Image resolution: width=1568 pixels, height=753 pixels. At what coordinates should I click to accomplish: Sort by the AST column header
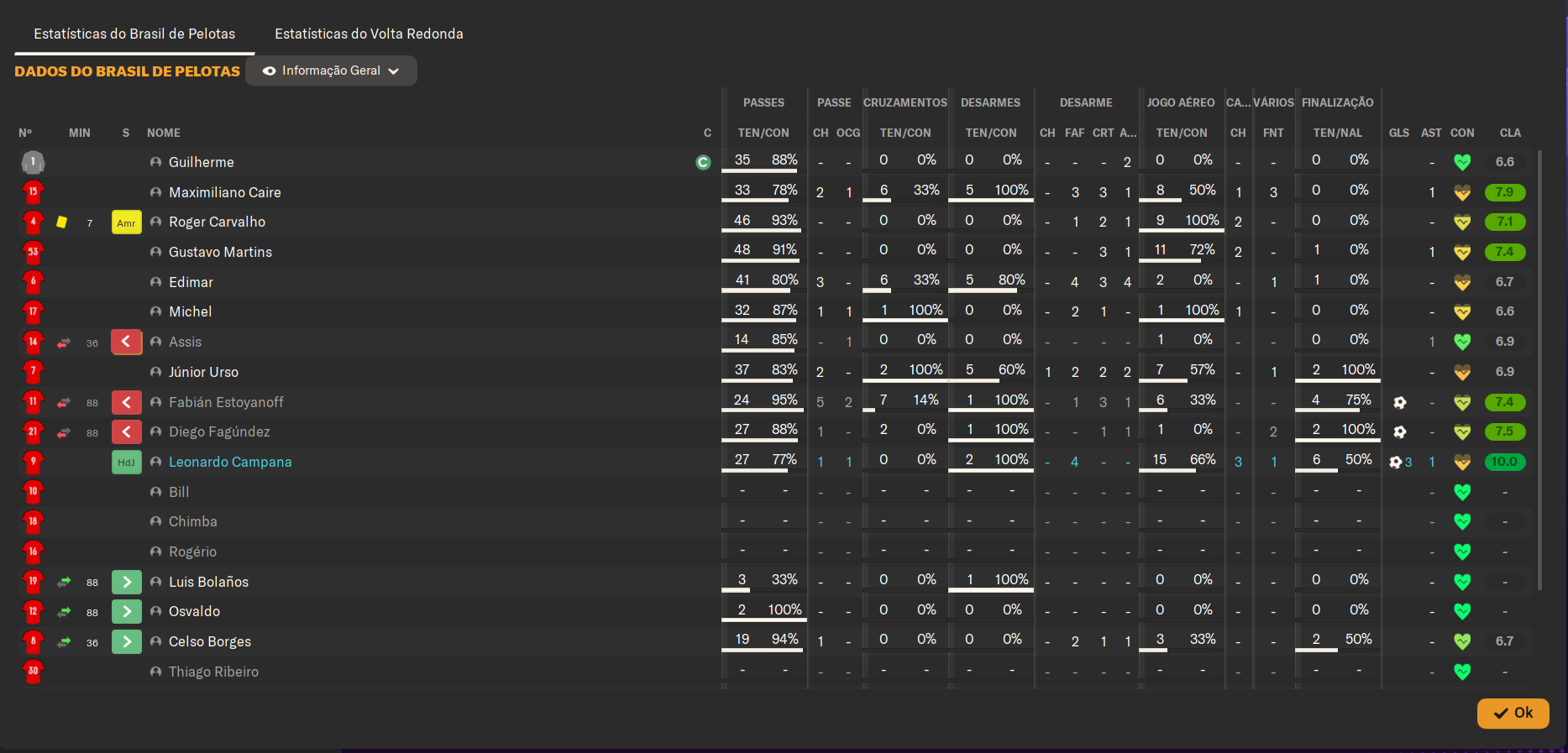click(1431, 133)
